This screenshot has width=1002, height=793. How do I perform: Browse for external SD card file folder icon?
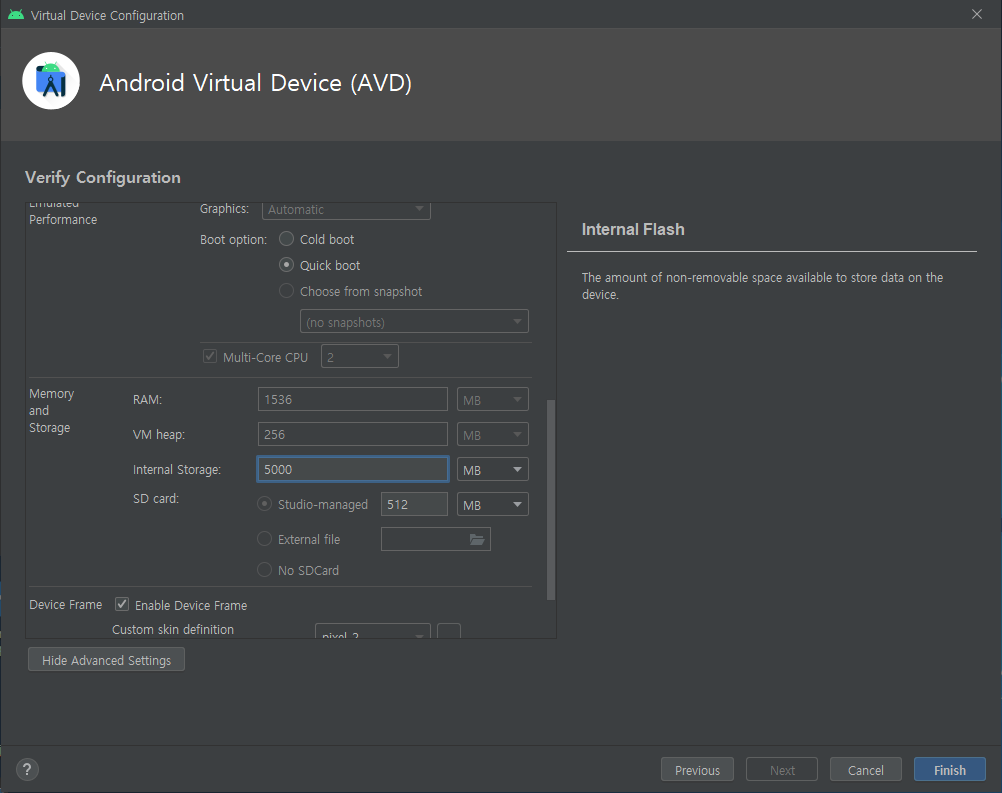click(x=477, y=539)
